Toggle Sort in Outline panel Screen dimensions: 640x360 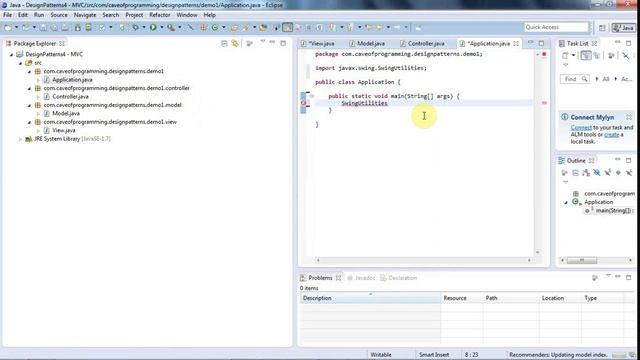[586, 173]
